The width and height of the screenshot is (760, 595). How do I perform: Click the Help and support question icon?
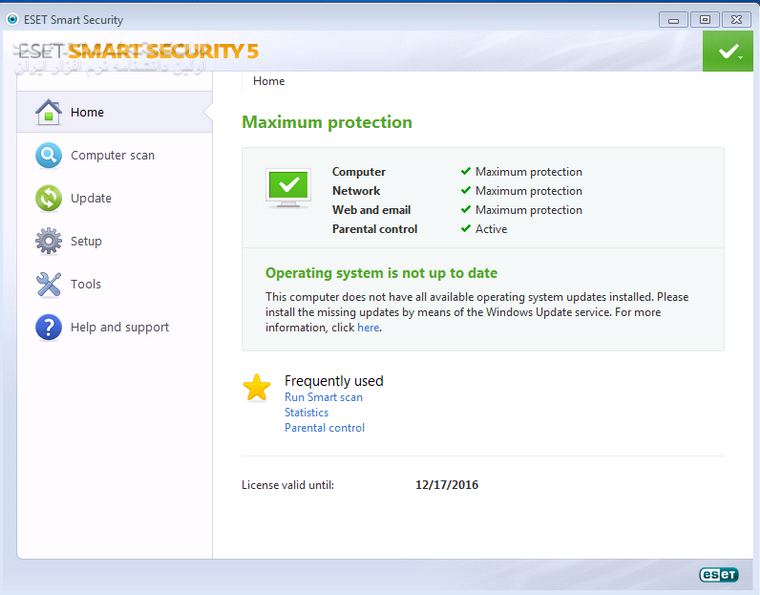coord(48,327)
